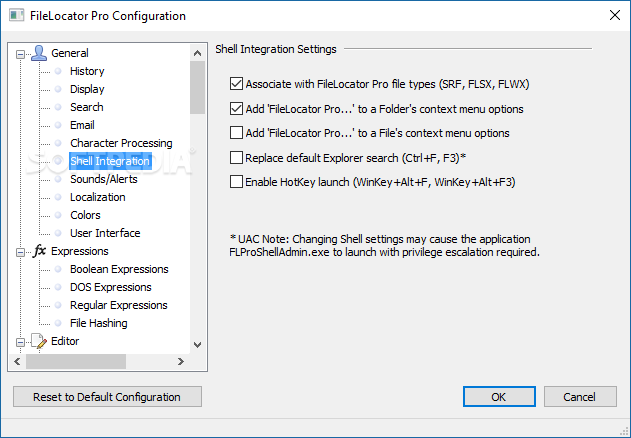Screen dimensions: 631x438
Task: Click the bullet icon beside Localization
Action: click(x=58, y=197)
